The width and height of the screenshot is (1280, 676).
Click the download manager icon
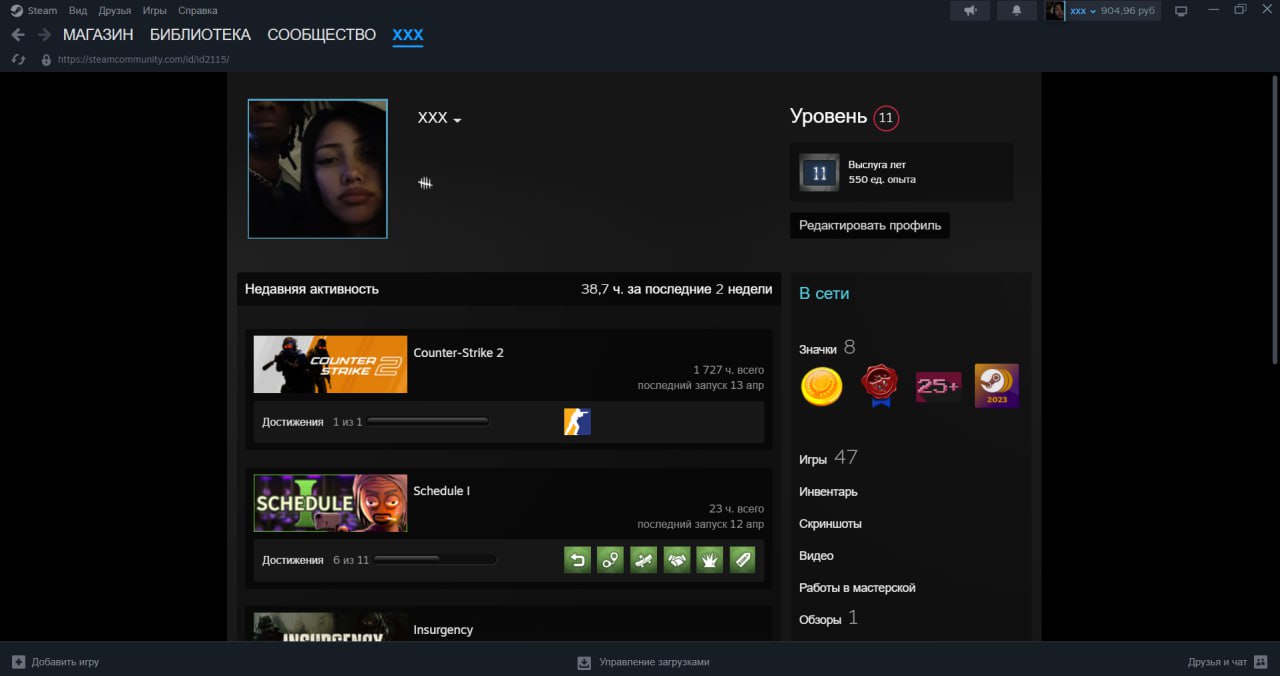(584, 662)
